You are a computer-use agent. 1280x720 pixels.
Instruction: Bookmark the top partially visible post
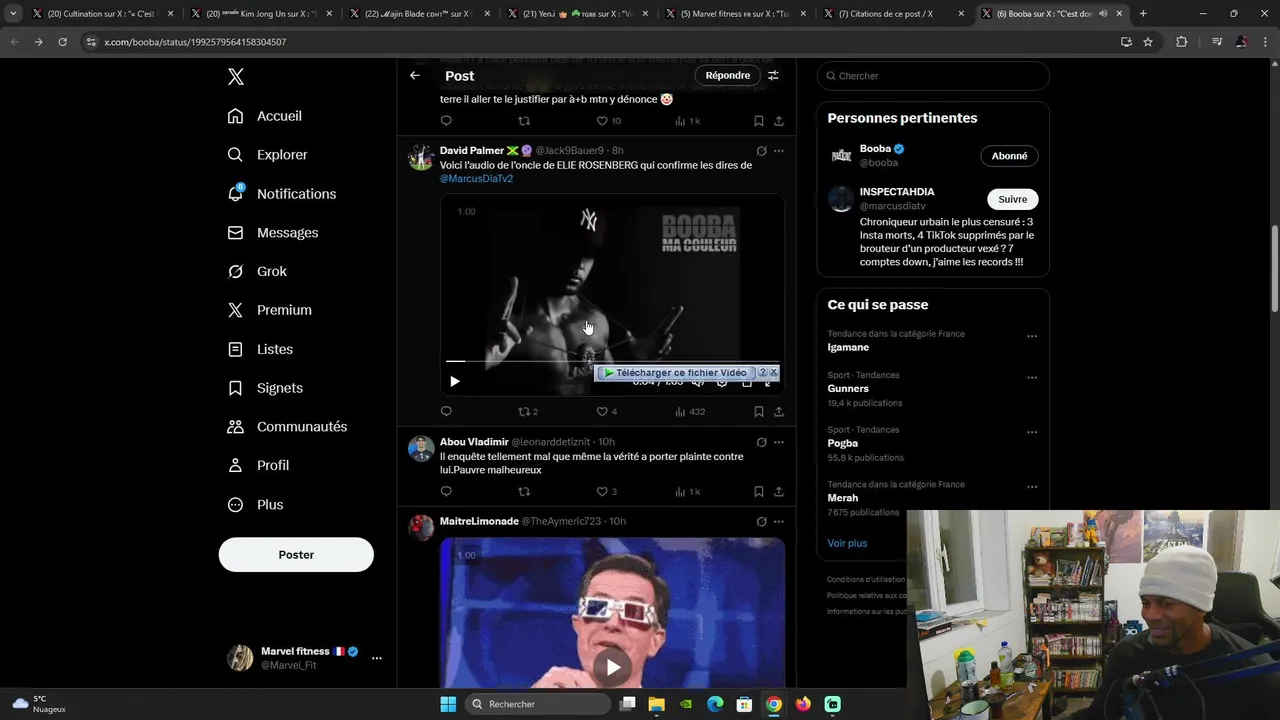[758, 121]
